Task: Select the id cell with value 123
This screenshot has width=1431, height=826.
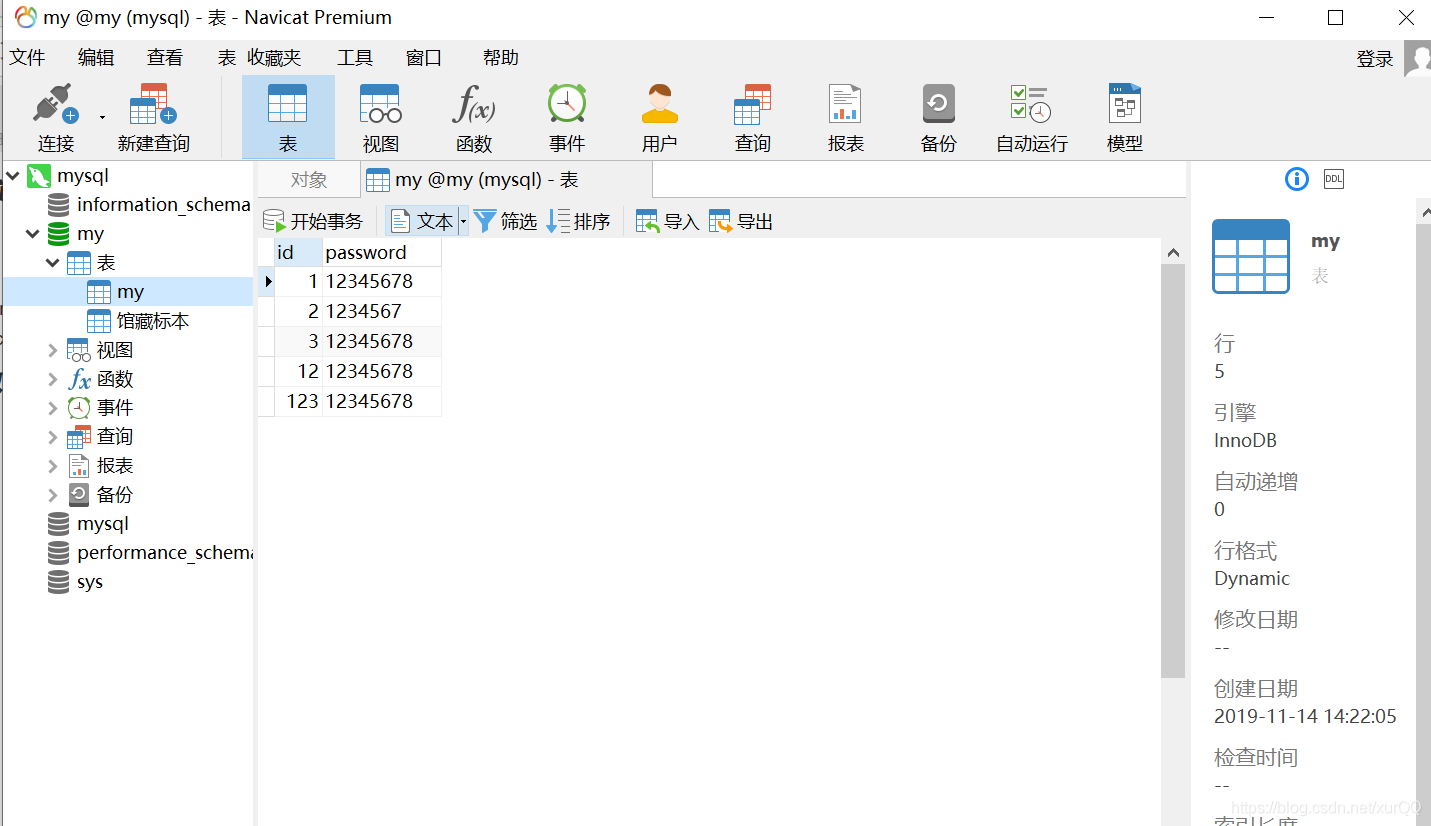Action: point(298,401)
